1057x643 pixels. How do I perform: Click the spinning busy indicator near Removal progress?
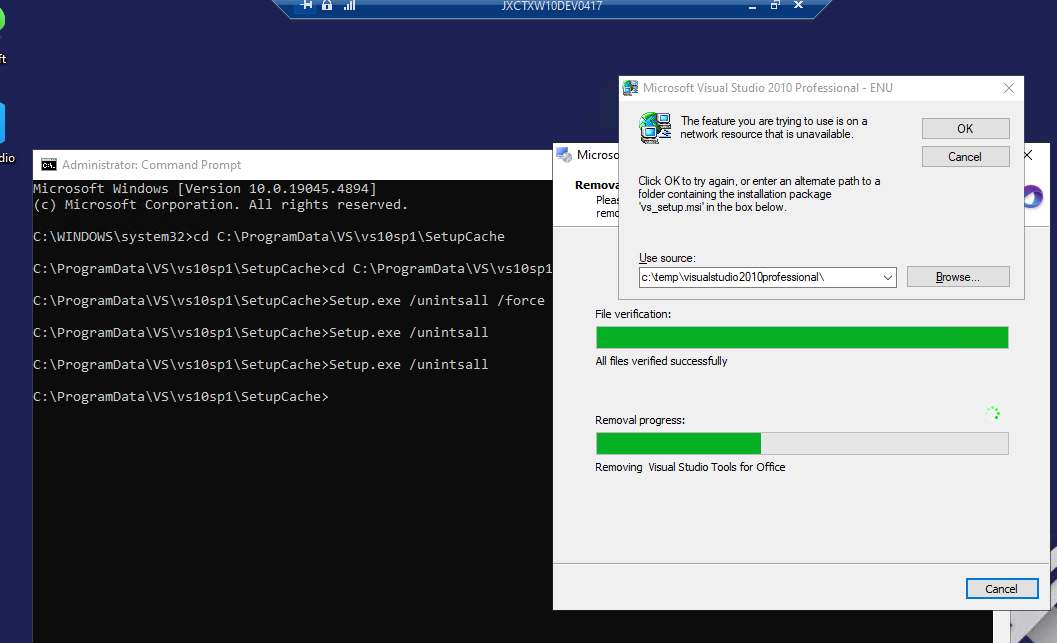coord(993,412)
